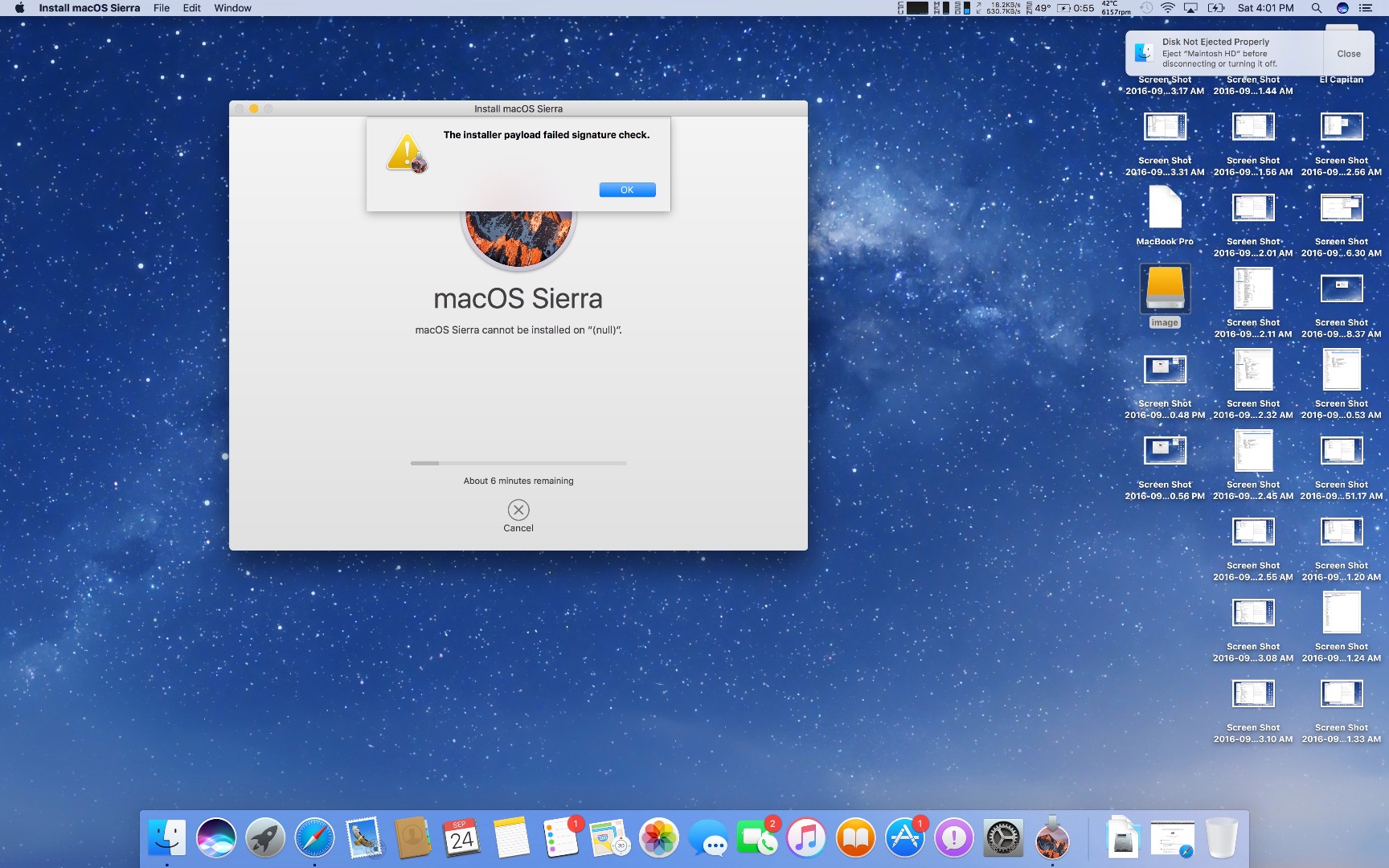Open Calendar showing Sep 24
Screen dimensions: 1389x868
tap(462, 839)
